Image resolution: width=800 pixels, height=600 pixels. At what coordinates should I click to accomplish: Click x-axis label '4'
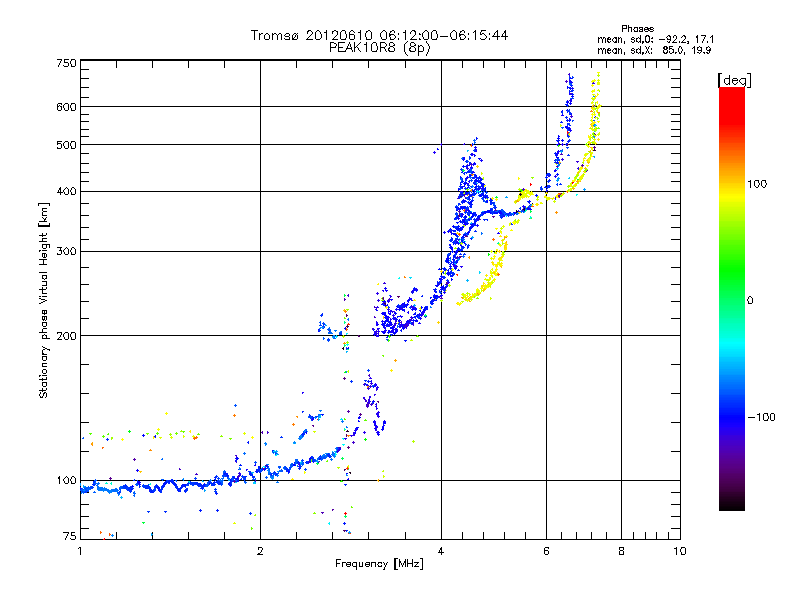(x=441, y=552)
